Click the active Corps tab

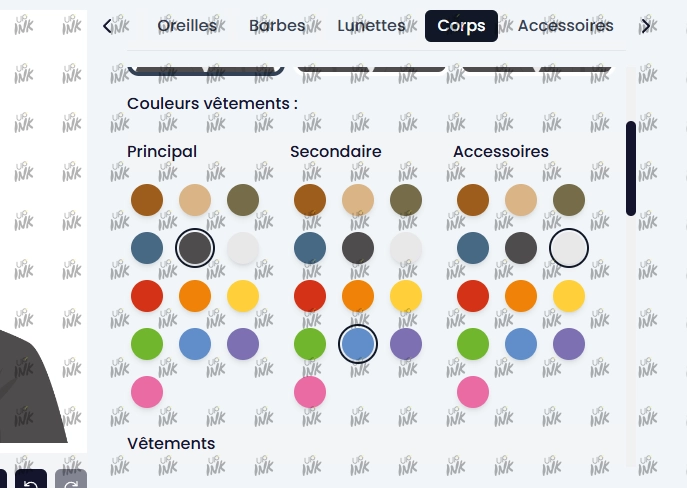[x=461, y=26]
